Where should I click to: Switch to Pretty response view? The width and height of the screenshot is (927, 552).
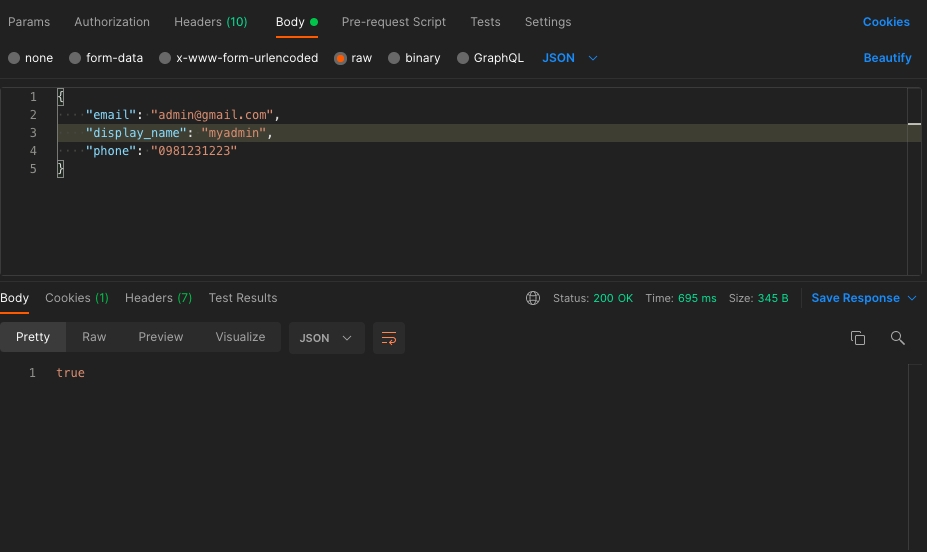point(33,337)
